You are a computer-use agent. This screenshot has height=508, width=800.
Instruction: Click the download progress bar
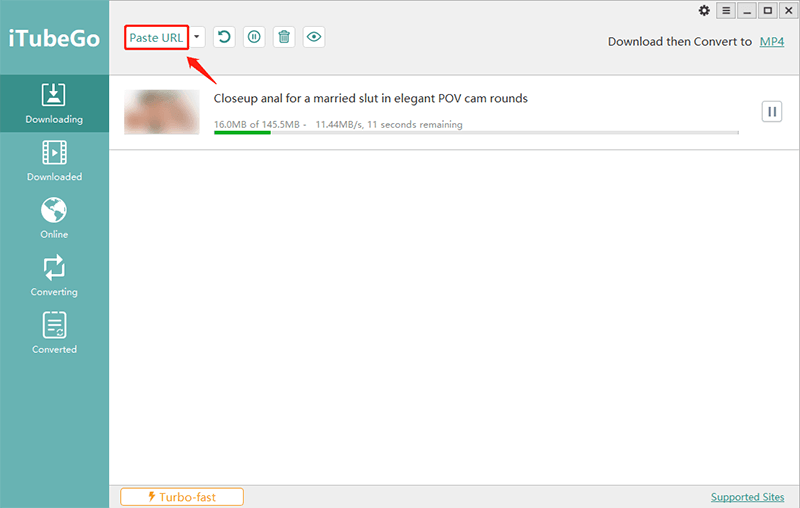coord(476,133)
